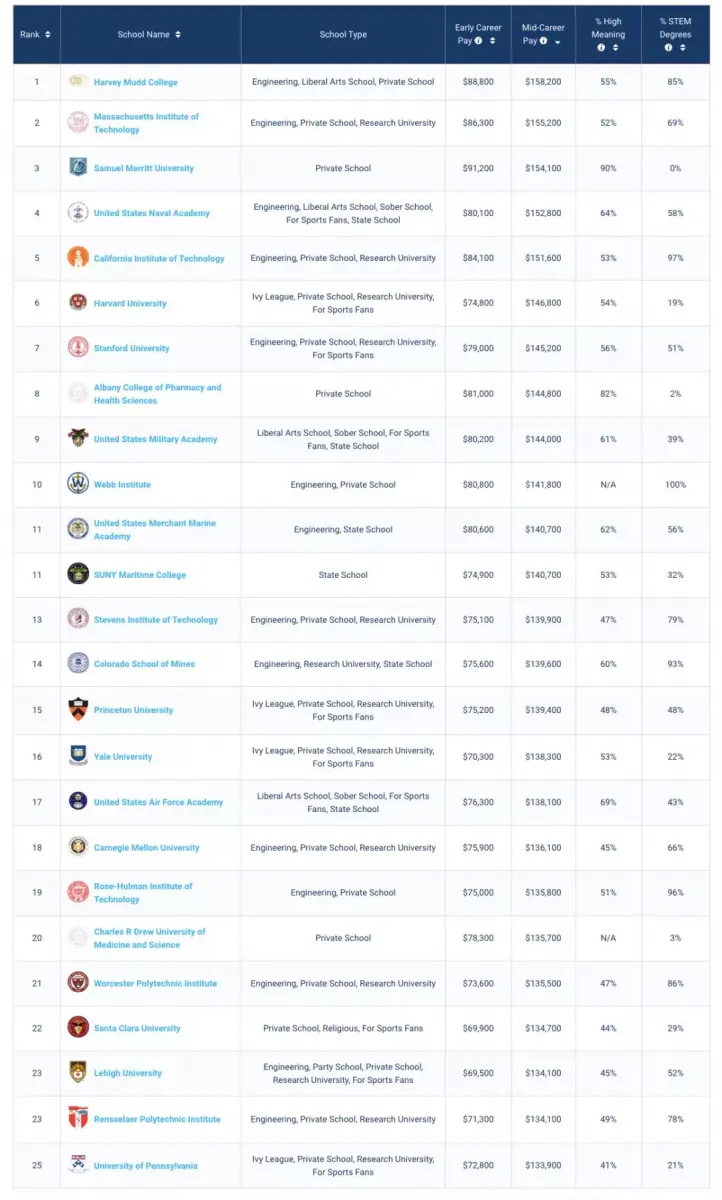Click the % High Meaning info icon
The image size is (722, 1200).
click(601, 47)
